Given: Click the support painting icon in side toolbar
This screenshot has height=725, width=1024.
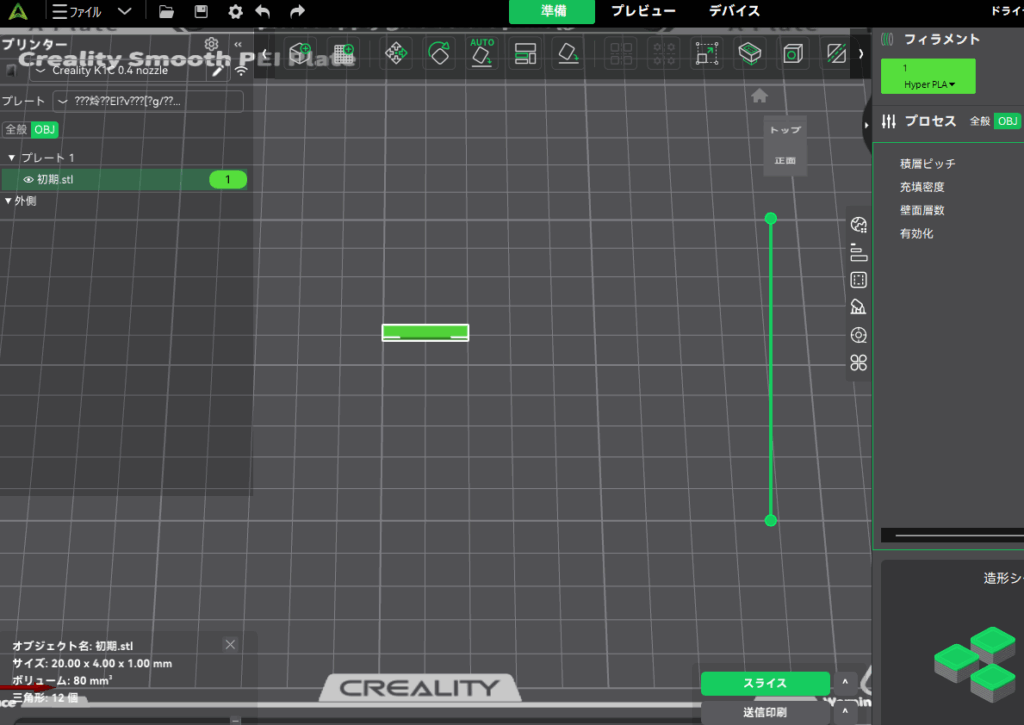Looking at the screenshot, I should pyautogui.click(x=859, y=307).
